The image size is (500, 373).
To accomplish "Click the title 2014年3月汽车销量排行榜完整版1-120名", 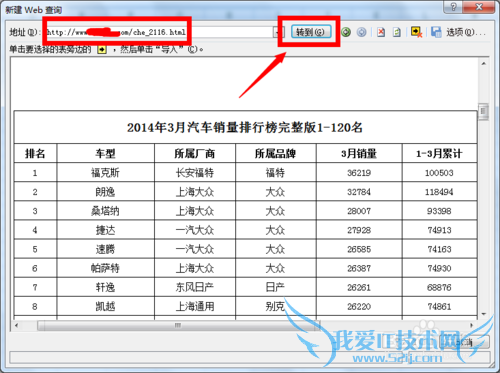I will (245, 127).
